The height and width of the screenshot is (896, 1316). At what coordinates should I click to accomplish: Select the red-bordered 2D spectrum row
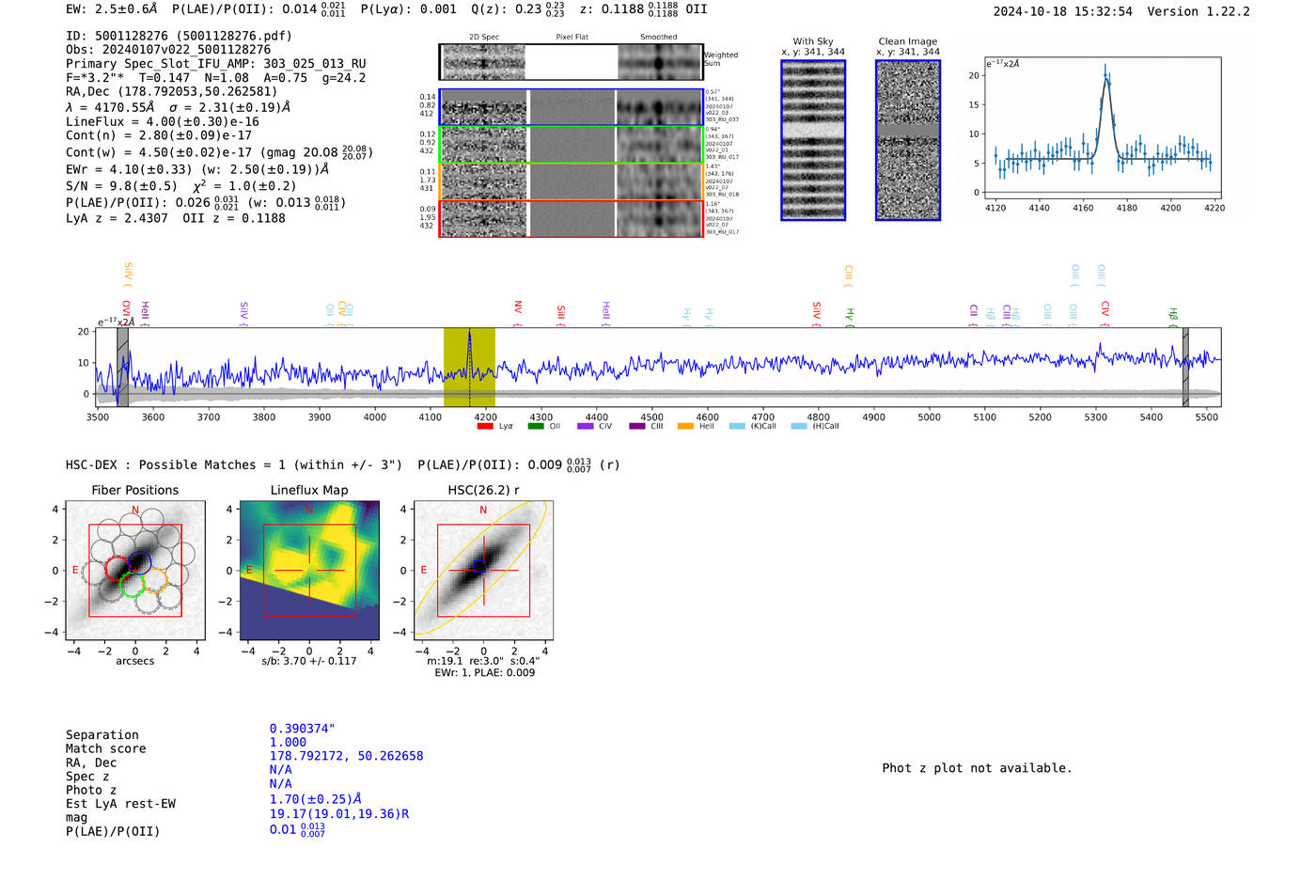coord(571,218)
